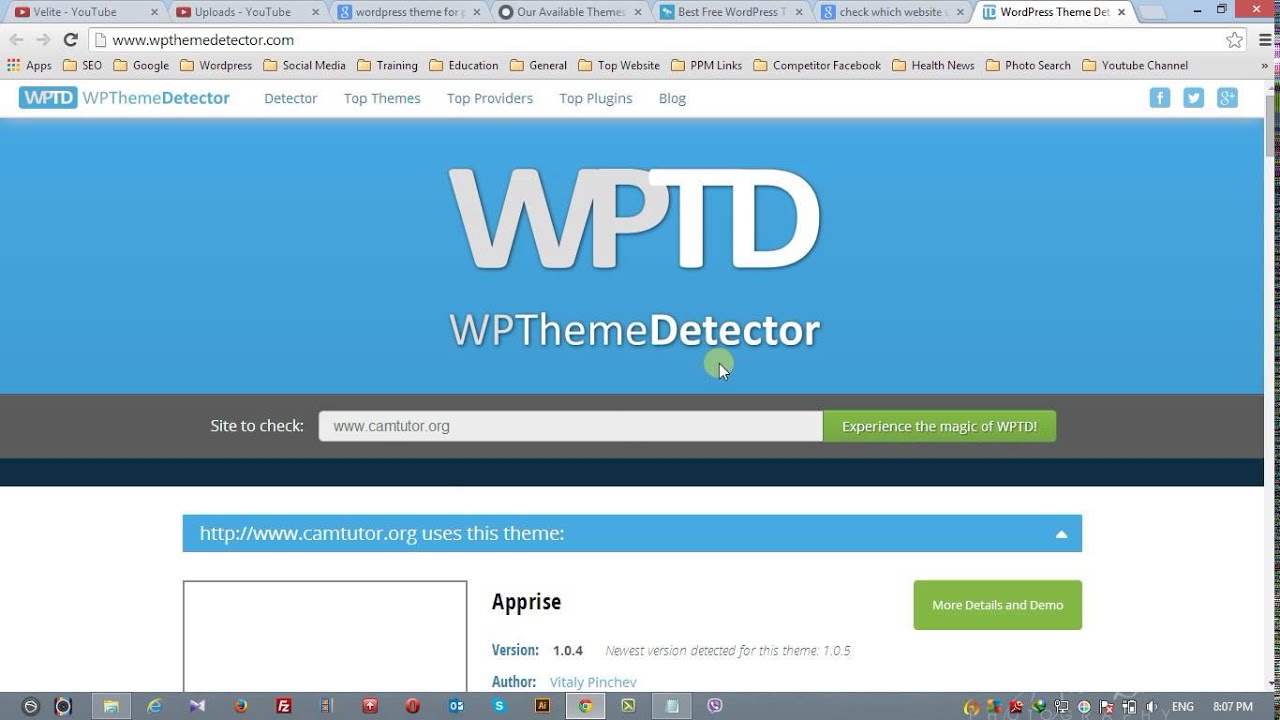
Task: Open the Top Website bookmarks folder
Action: tap(619, 65)
